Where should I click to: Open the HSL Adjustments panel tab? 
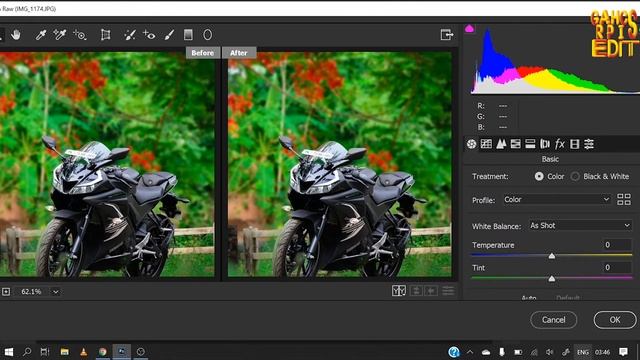516,144
